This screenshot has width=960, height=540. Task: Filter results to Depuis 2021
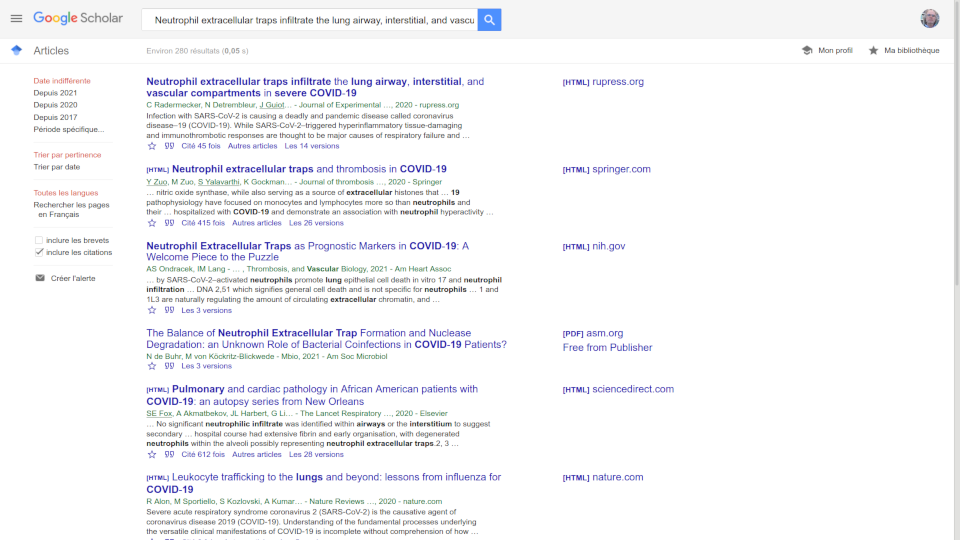pos(55,93)
